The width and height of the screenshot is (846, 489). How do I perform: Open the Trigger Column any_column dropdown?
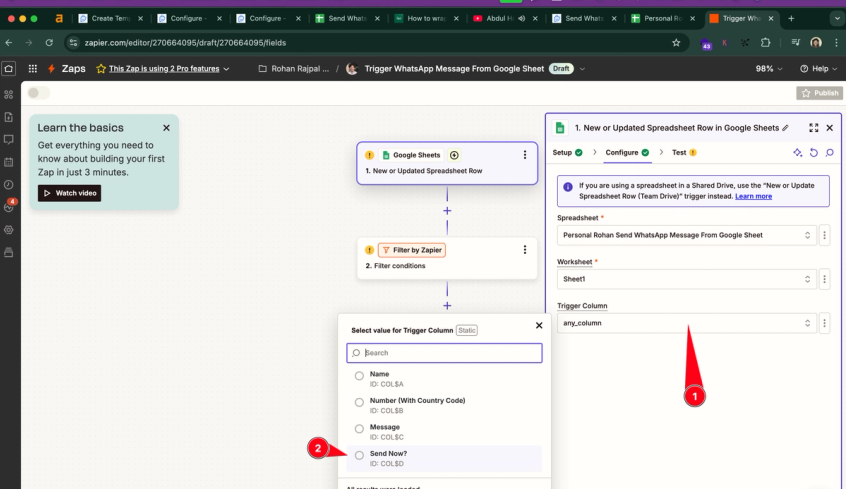coord(686,323)
